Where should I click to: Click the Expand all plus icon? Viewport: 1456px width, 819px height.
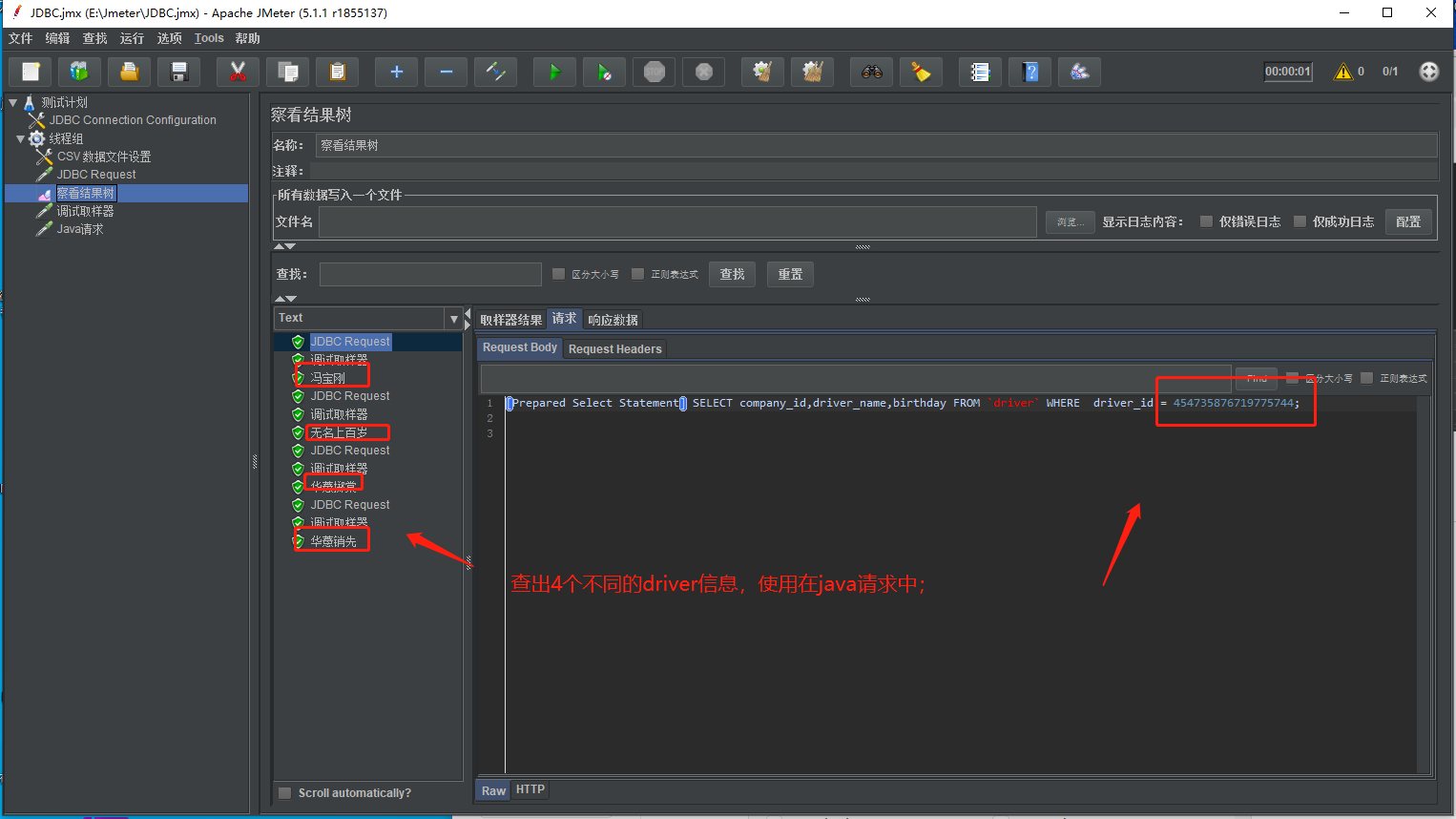tap(396, 72)
